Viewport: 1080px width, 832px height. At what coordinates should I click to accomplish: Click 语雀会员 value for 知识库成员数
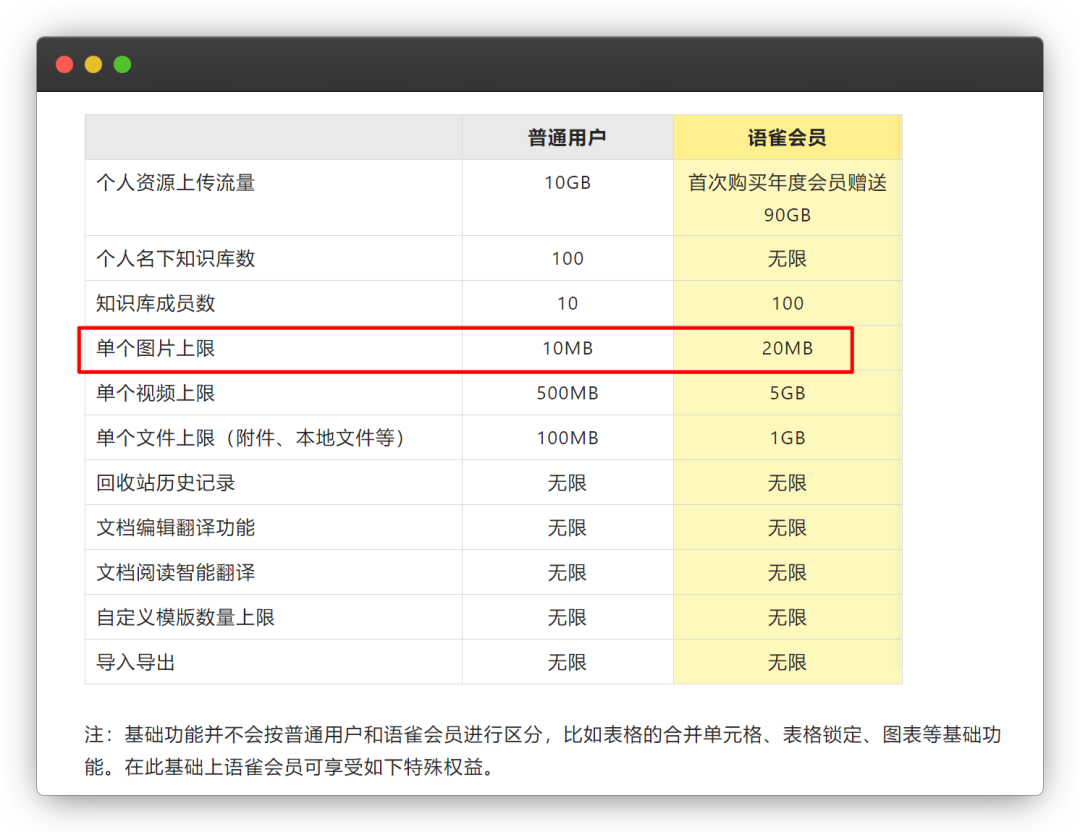[x=787, y=304]
